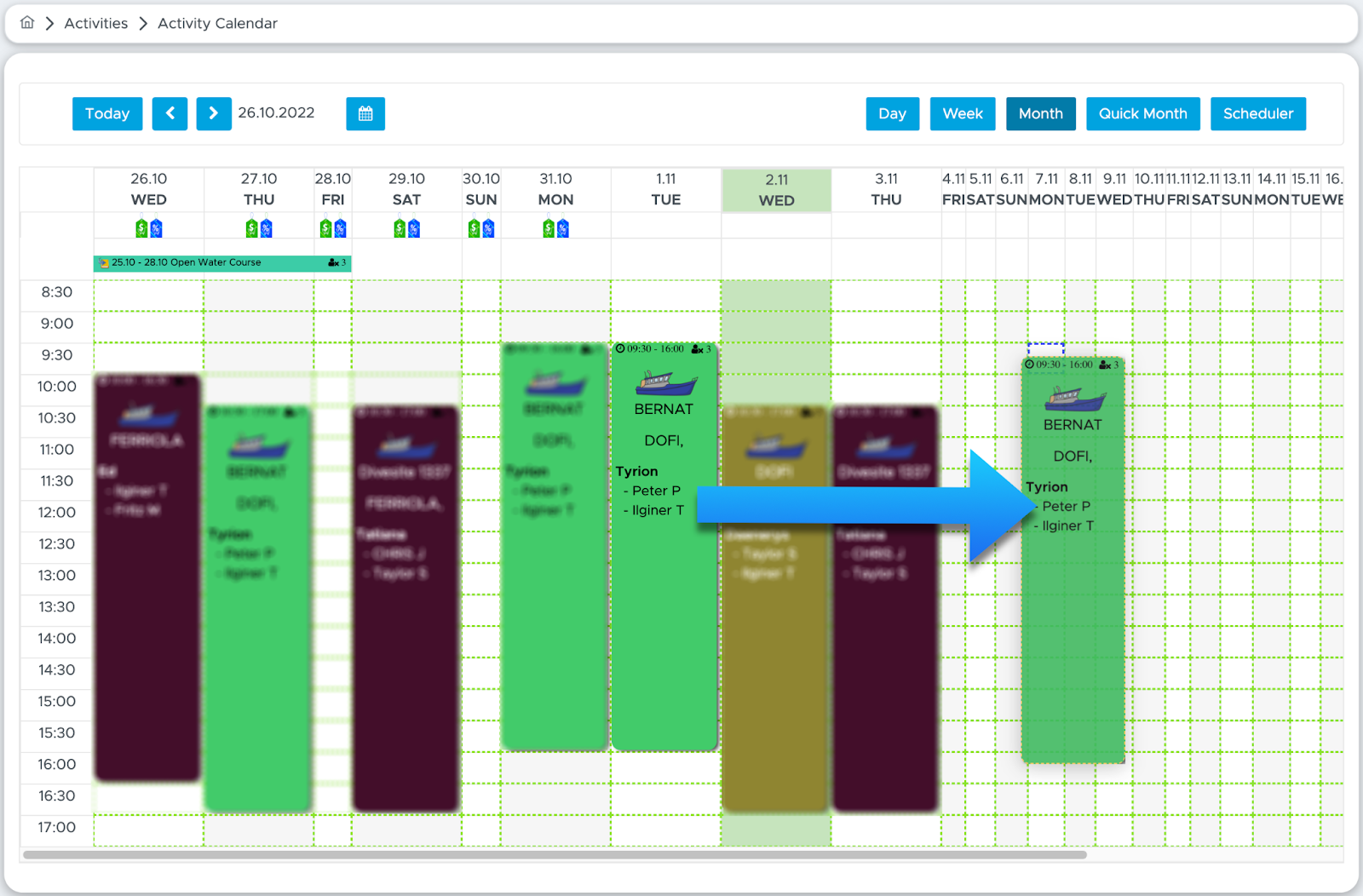Click the 26.10 WED column header

(x=149, y=189)
